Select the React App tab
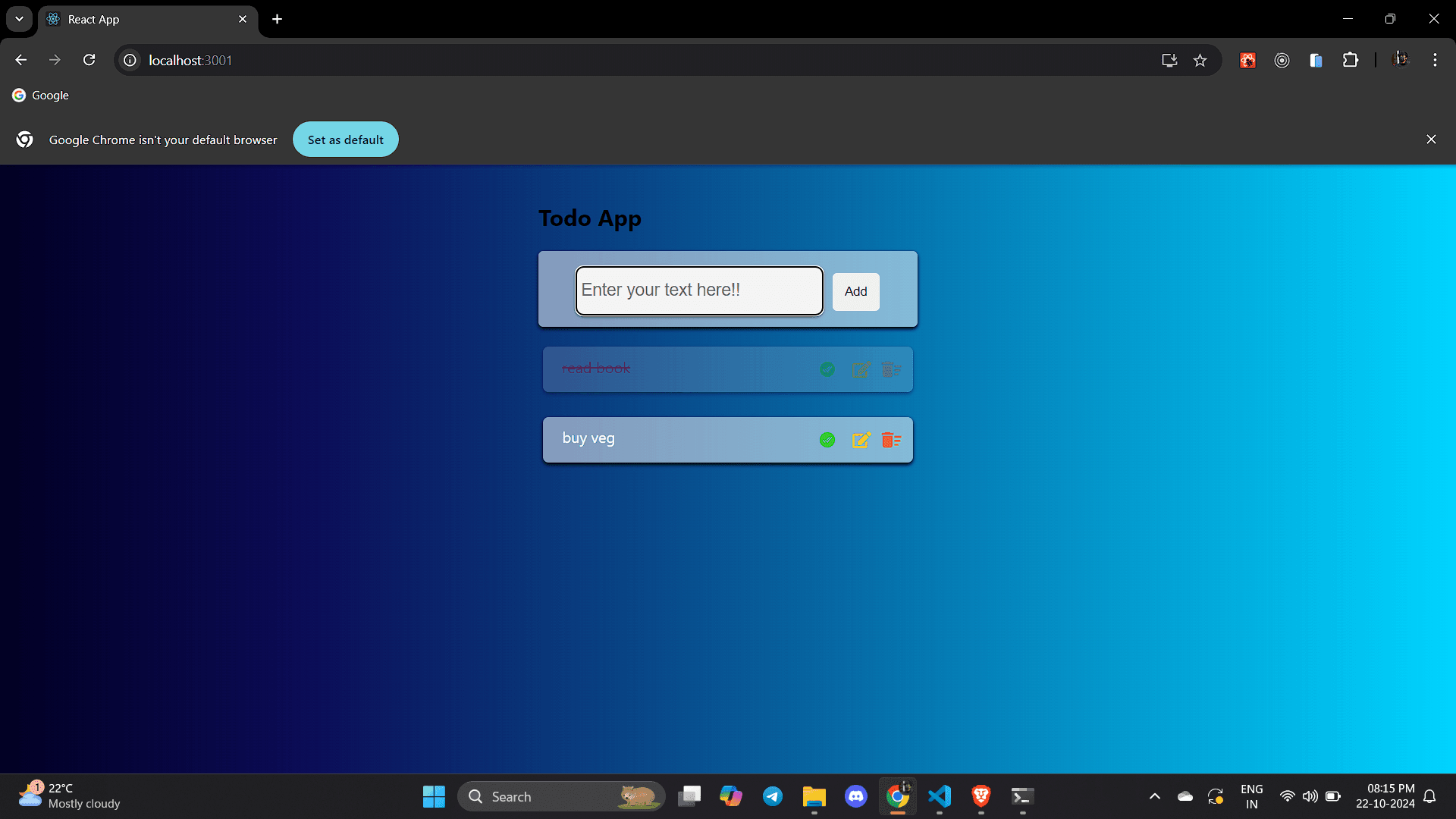 [x=148, y=20]
